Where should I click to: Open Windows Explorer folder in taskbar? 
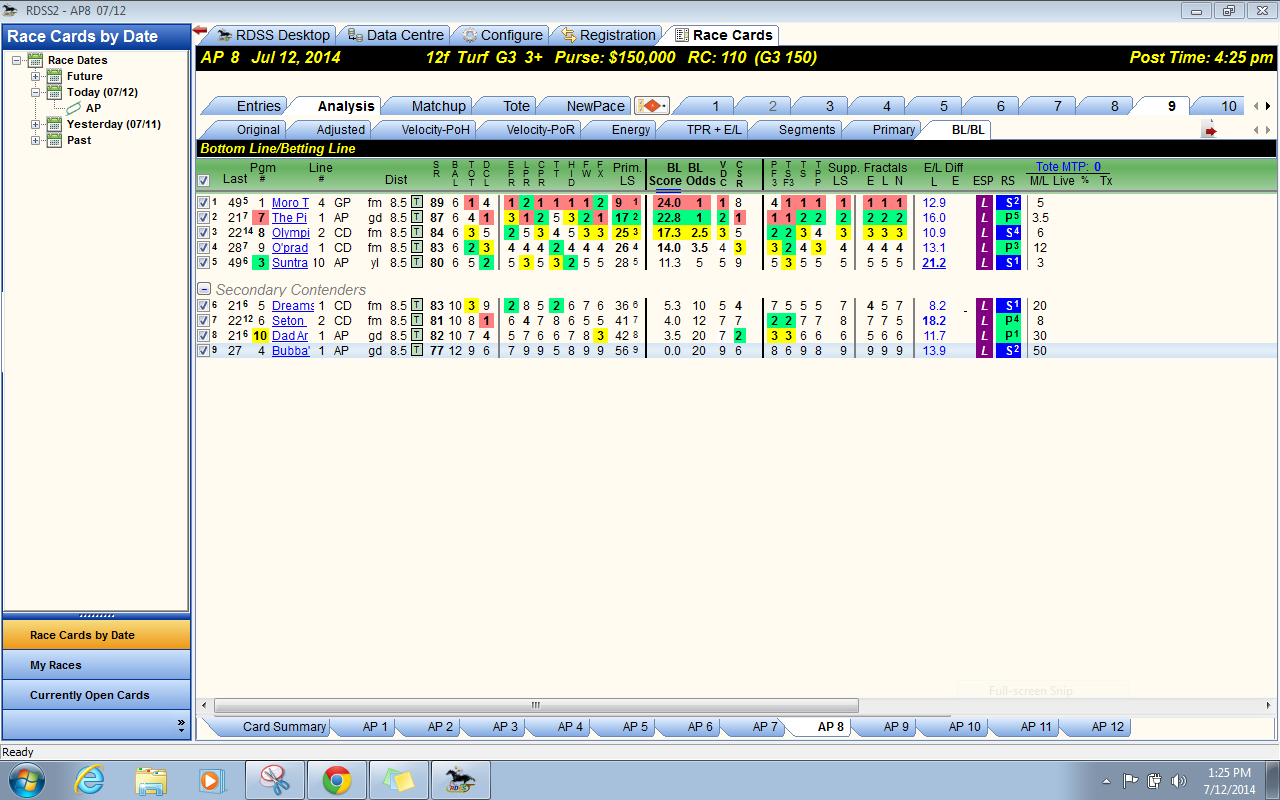click(151, 780)
